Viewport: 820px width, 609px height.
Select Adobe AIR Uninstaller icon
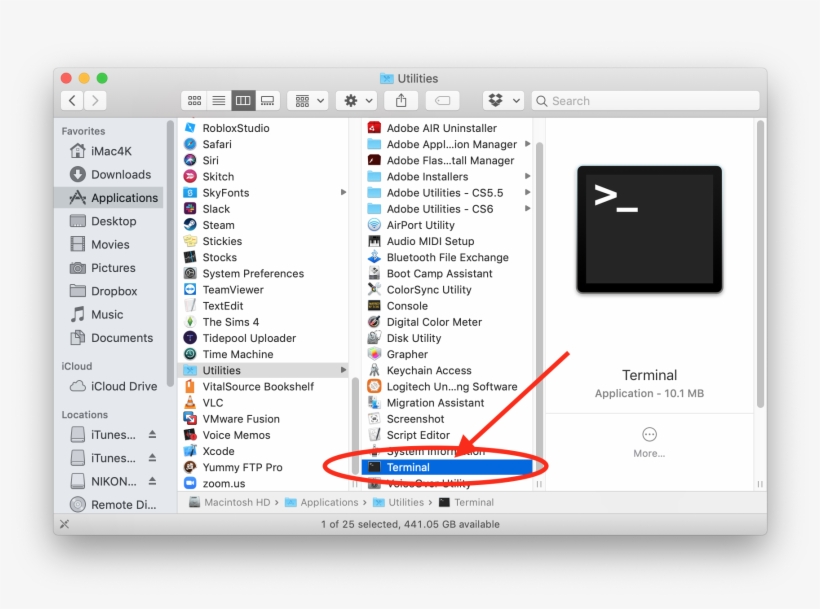(374, 128)
